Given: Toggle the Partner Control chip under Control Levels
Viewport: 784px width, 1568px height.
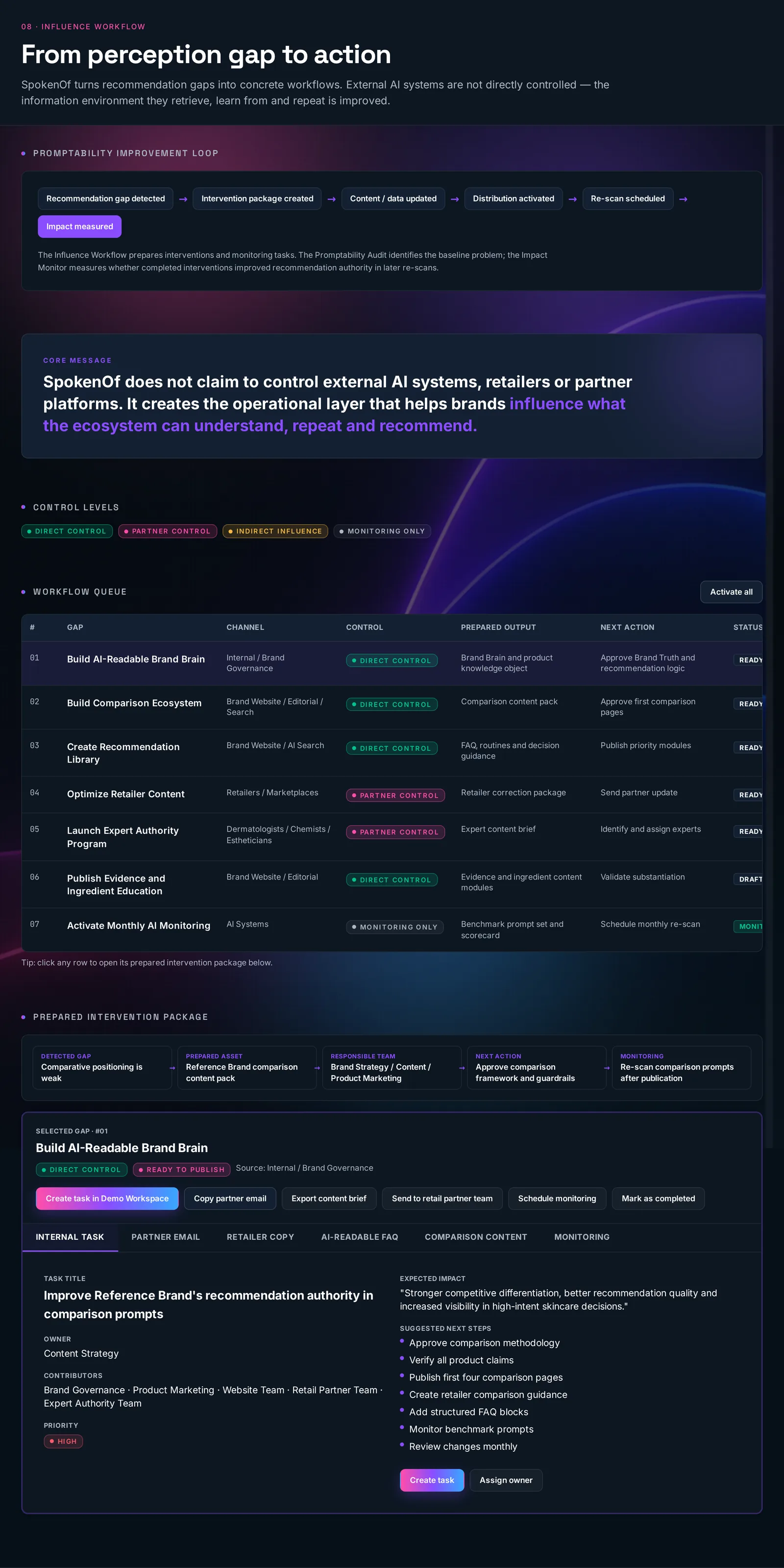Looking at the screenshot, I should point(168,531).
